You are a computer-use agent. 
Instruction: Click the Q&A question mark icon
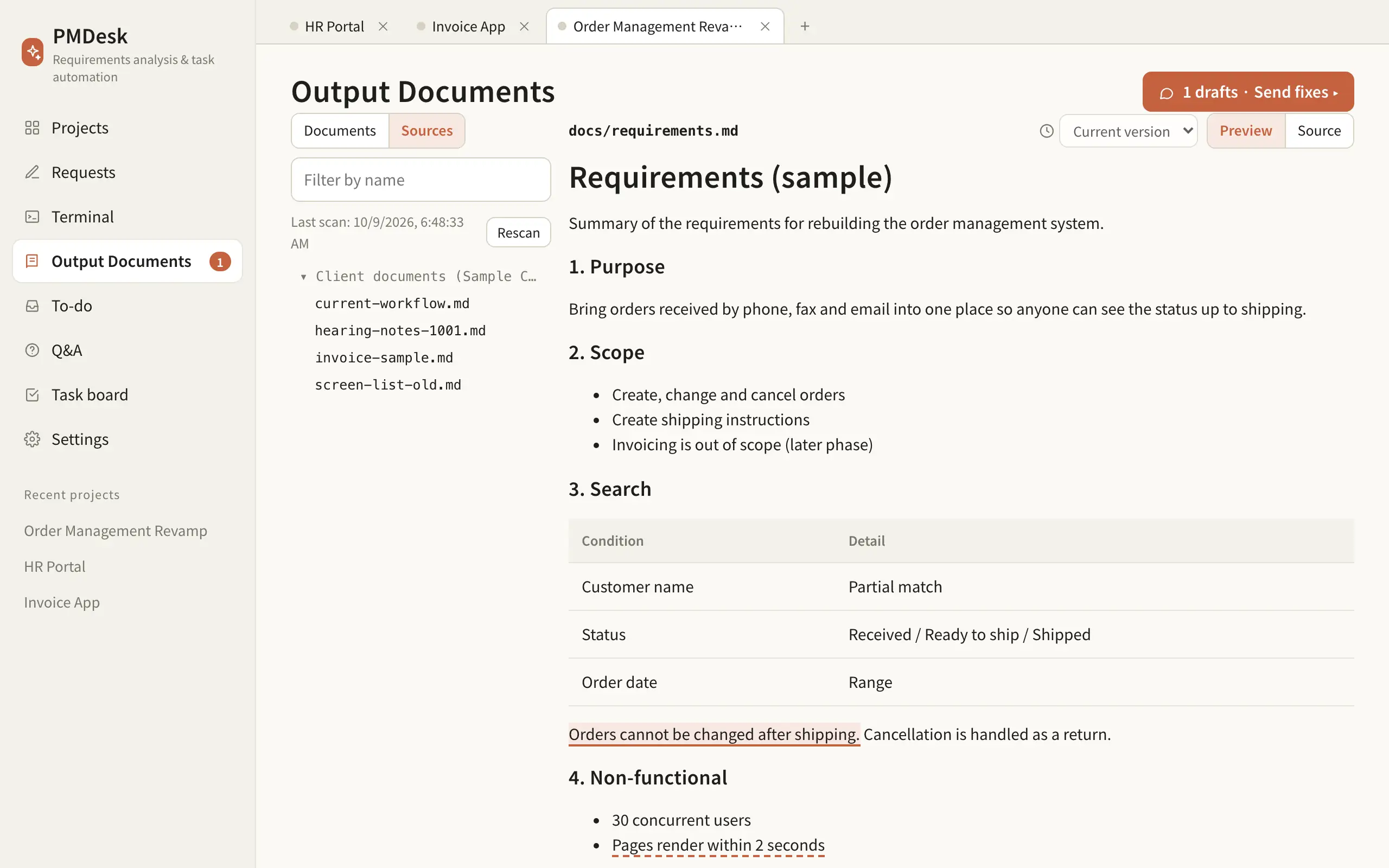[32, 350]
